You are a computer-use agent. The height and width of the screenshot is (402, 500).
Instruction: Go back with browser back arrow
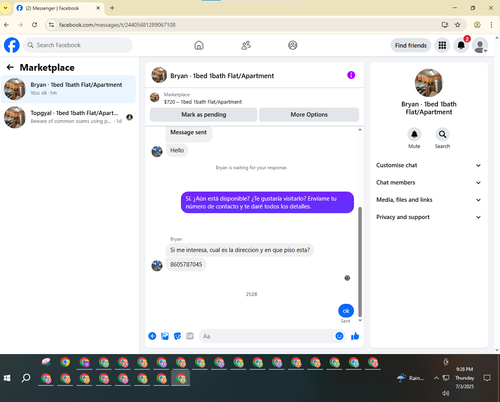(x=7, y=25)
